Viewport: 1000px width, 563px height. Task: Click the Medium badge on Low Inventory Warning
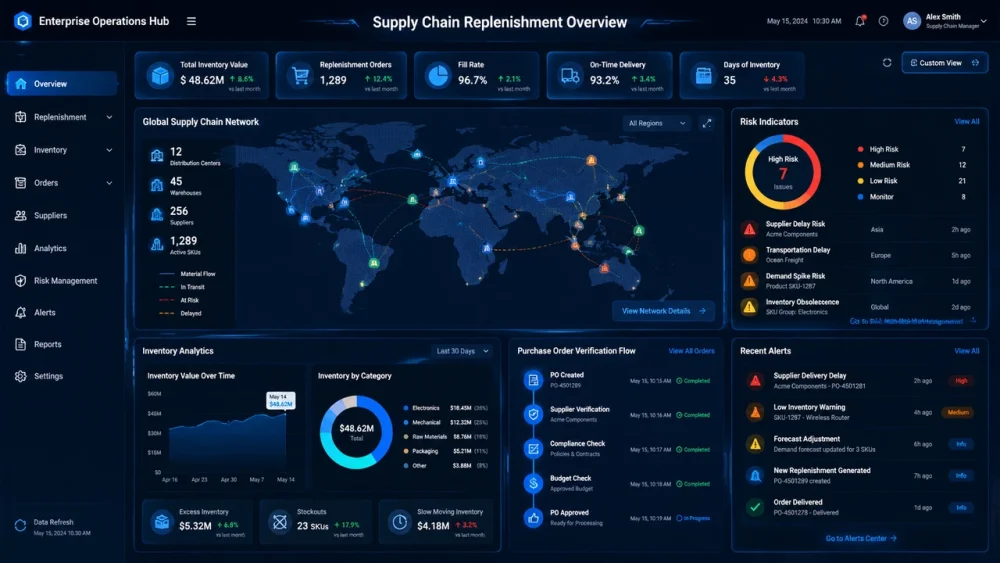(958, 413)
